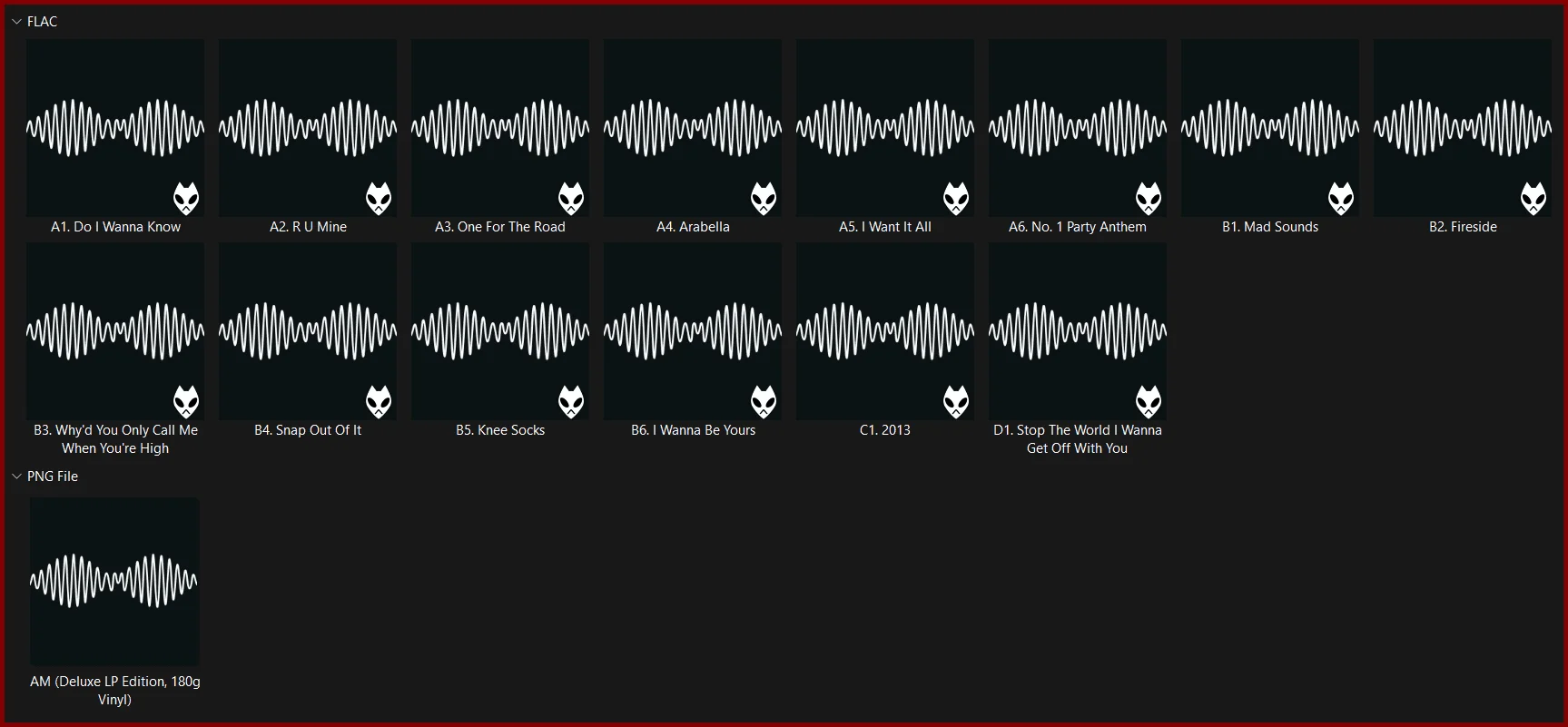Select the A4. Arabella cover thumbnail
Image resolution: width=1568 pixels, height=727 pixels.
pos(693,128)
